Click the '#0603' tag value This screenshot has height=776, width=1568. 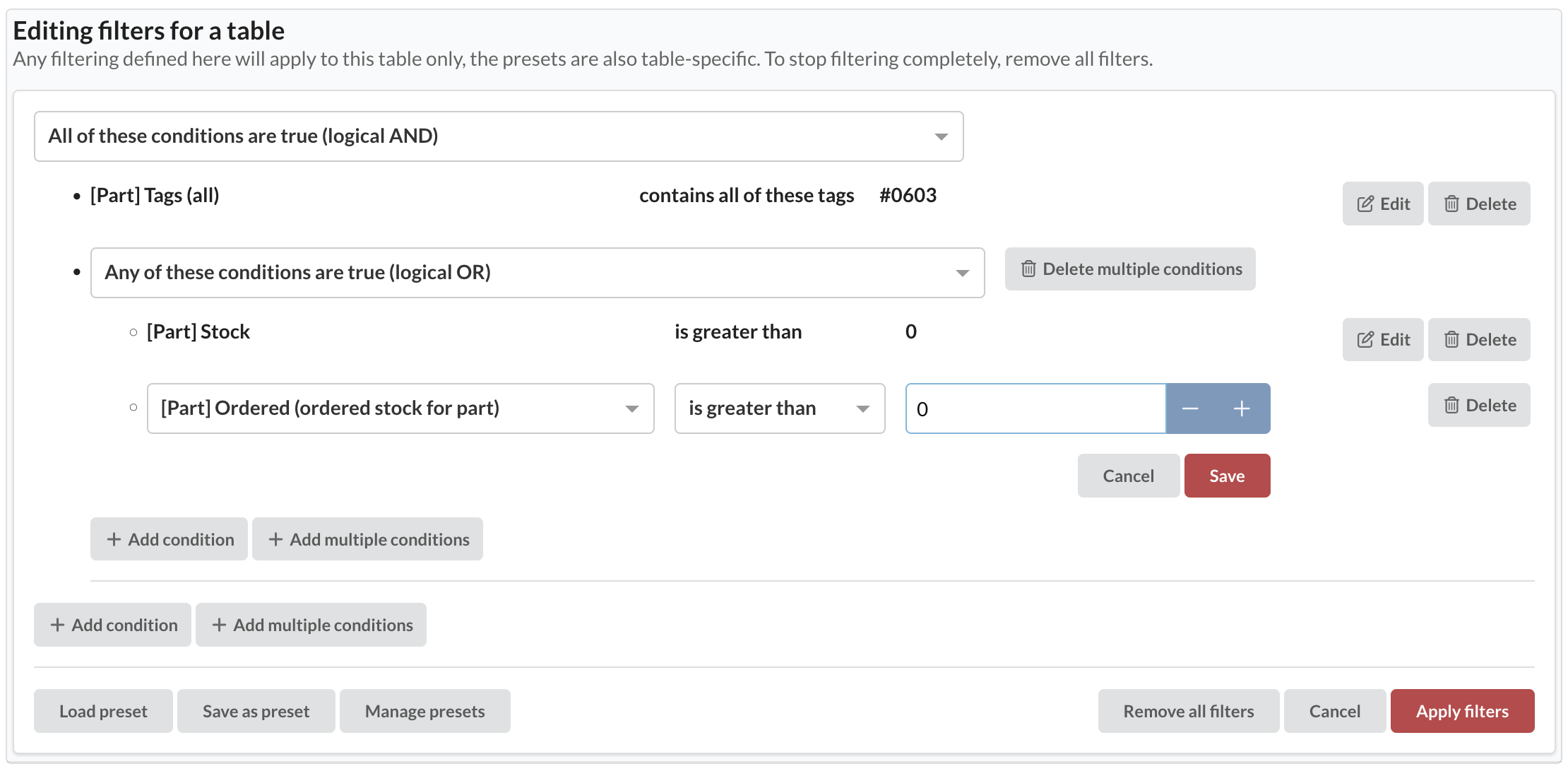pyautogui.click(x=908, y=195)
